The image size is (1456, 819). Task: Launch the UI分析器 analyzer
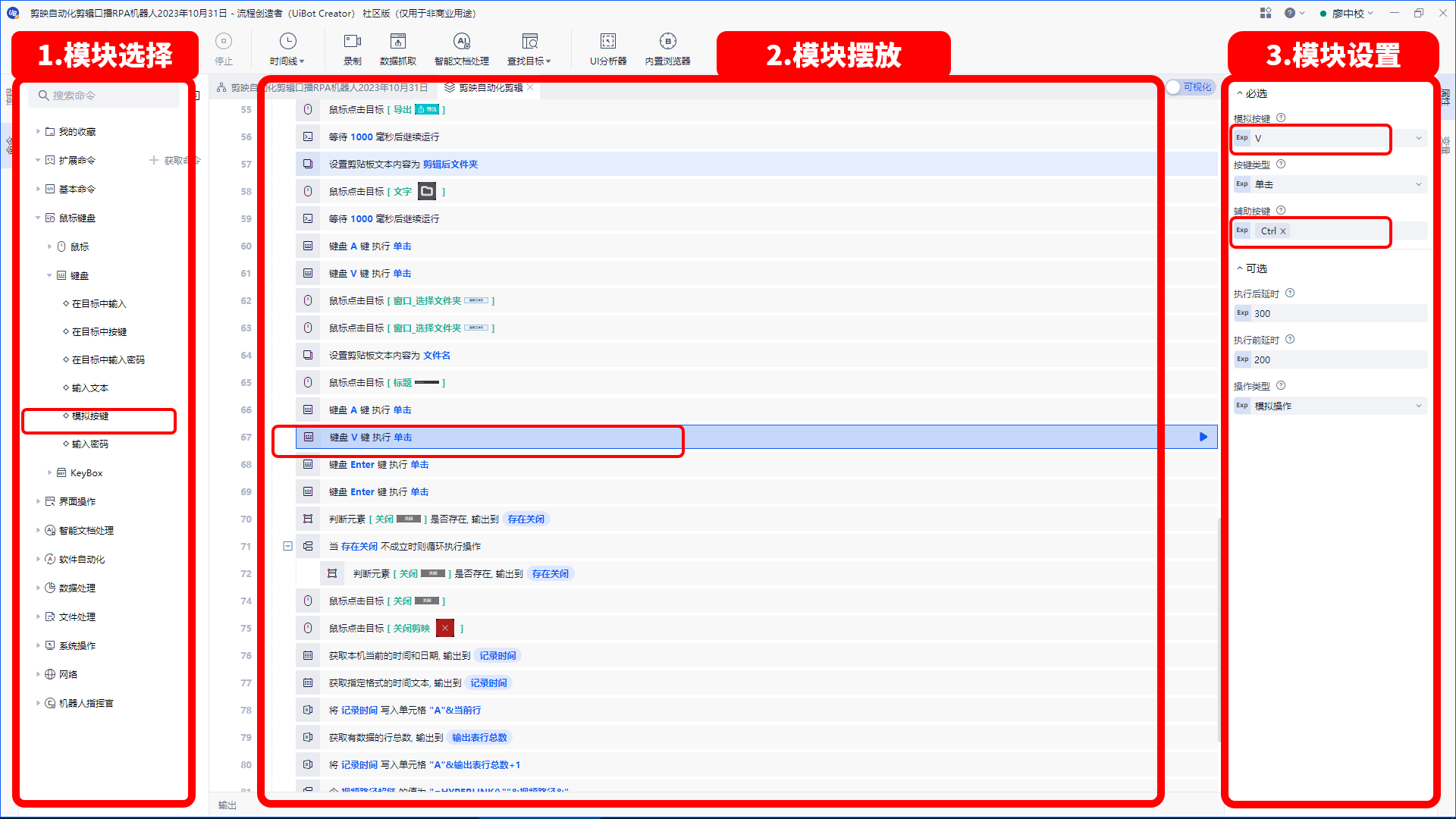(608, 49)
